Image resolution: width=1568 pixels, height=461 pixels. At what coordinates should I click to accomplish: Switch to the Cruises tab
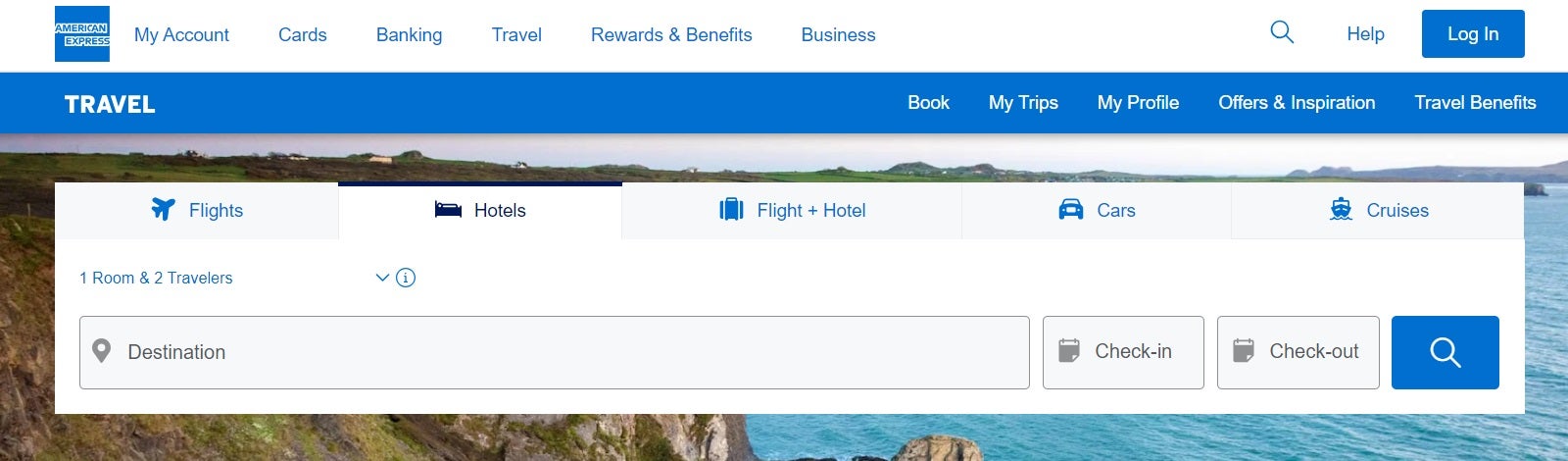coord(1378,211)
